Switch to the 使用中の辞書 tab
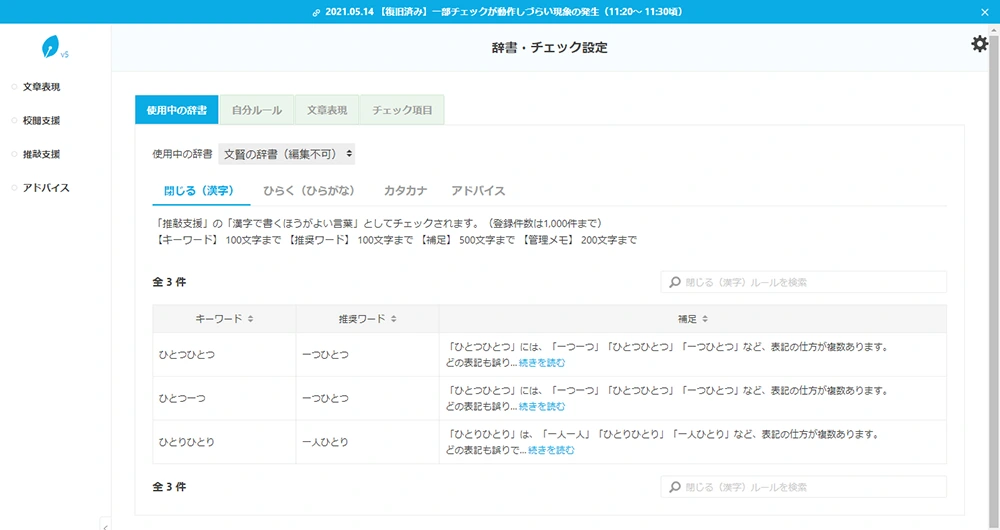 tap(177, 110)
